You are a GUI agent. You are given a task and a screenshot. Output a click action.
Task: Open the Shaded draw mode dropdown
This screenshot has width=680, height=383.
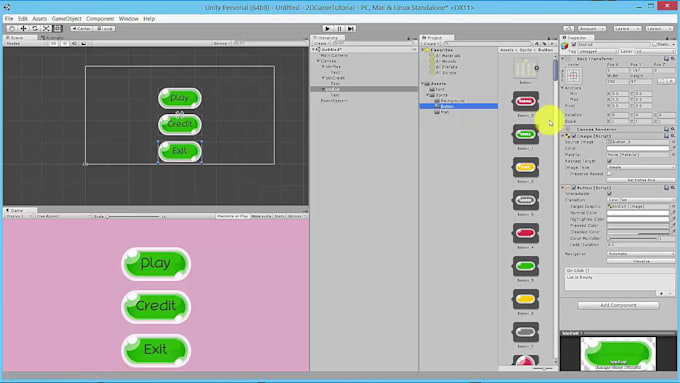click(25, 44)
